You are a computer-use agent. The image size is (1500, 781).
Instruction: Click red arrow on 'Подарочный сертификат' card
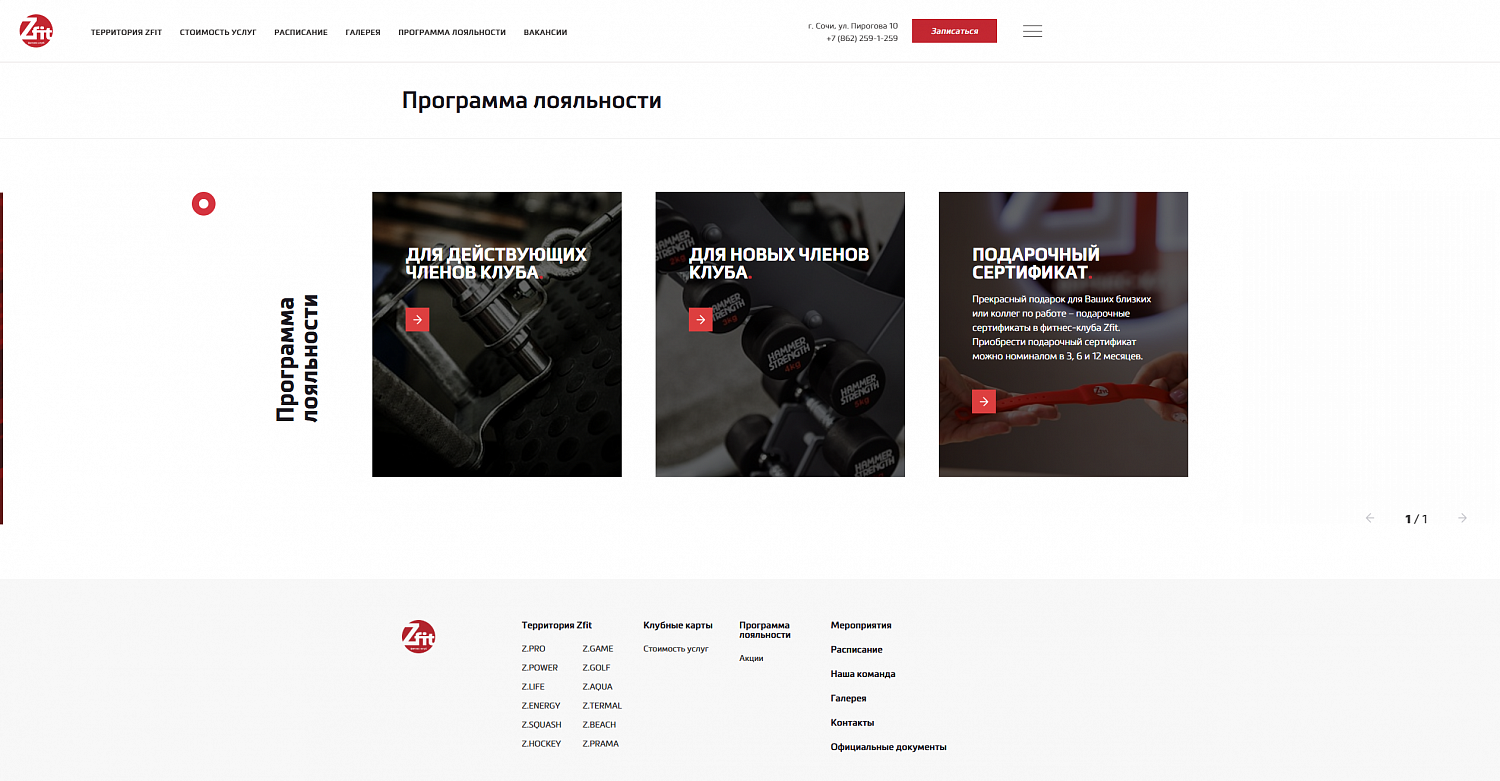(x=984, y=401)
